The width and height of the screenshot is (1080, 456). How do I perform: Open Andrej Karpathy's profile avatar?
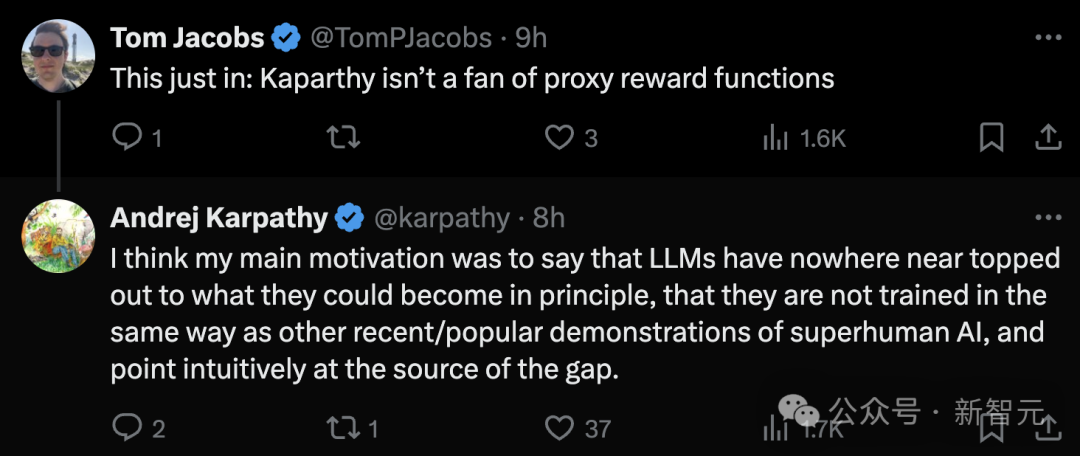coord(58,236)
